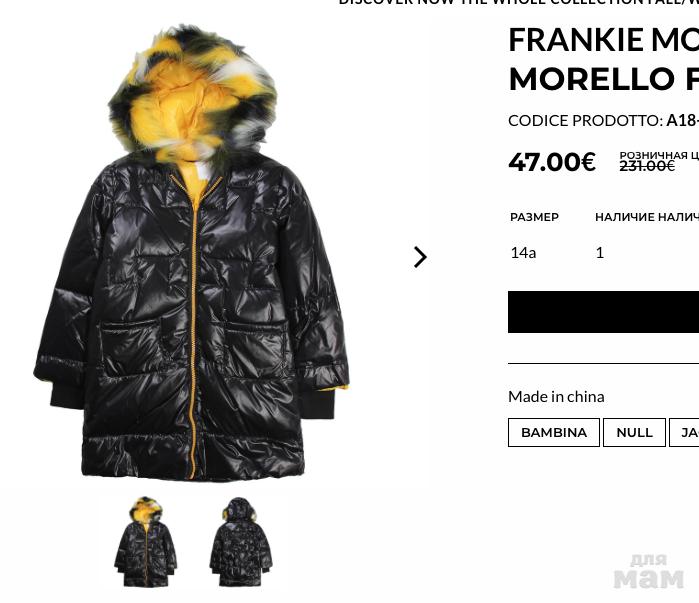Click the для мам watermark logo

pyautogui.click(x=649, y=571)
